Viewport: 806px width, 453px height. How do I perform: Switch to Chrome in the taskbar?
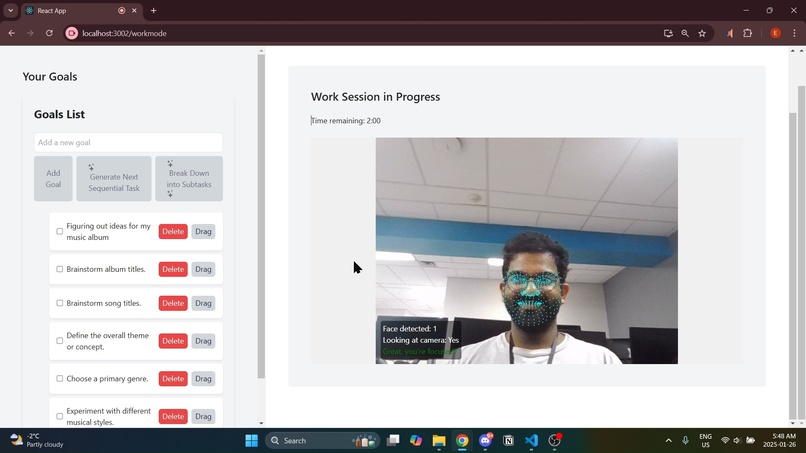point(462,440)
